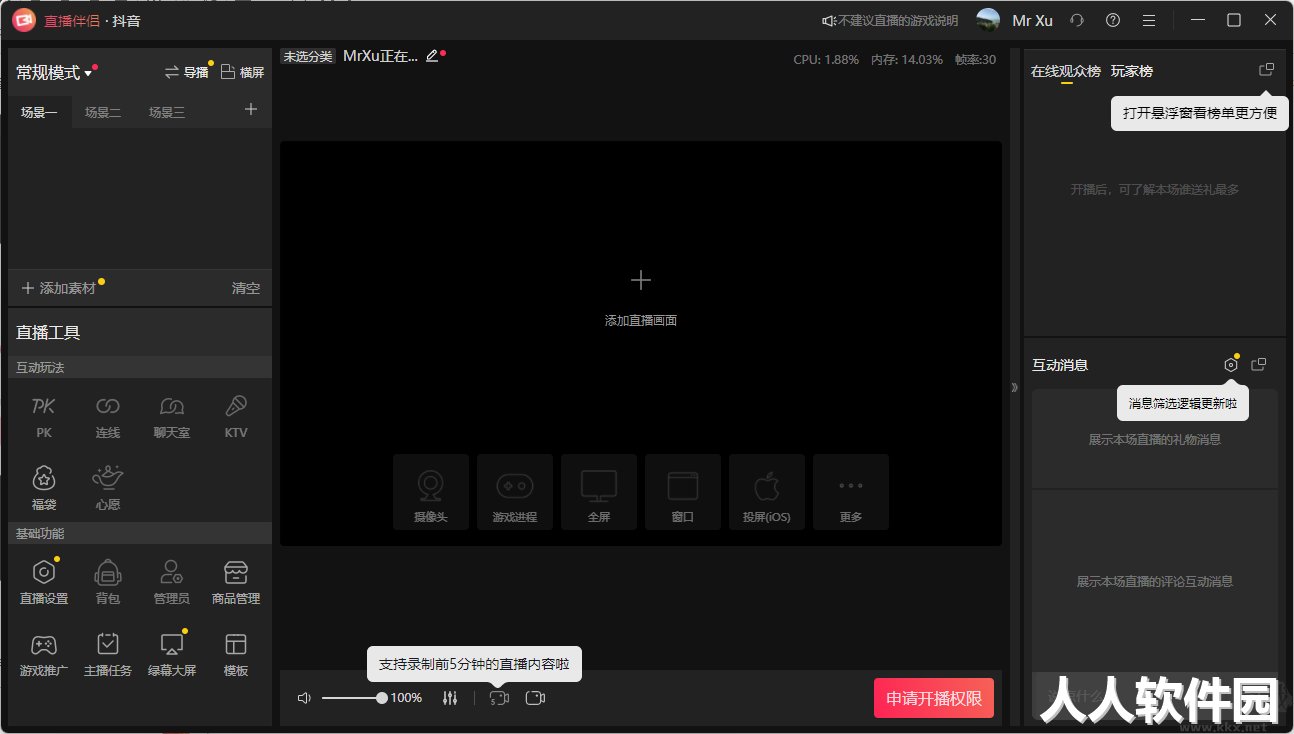The image size is (1294, 734).
Task: Click 添加直播画面 plus in preview
Action: click(x=641, y=280)
